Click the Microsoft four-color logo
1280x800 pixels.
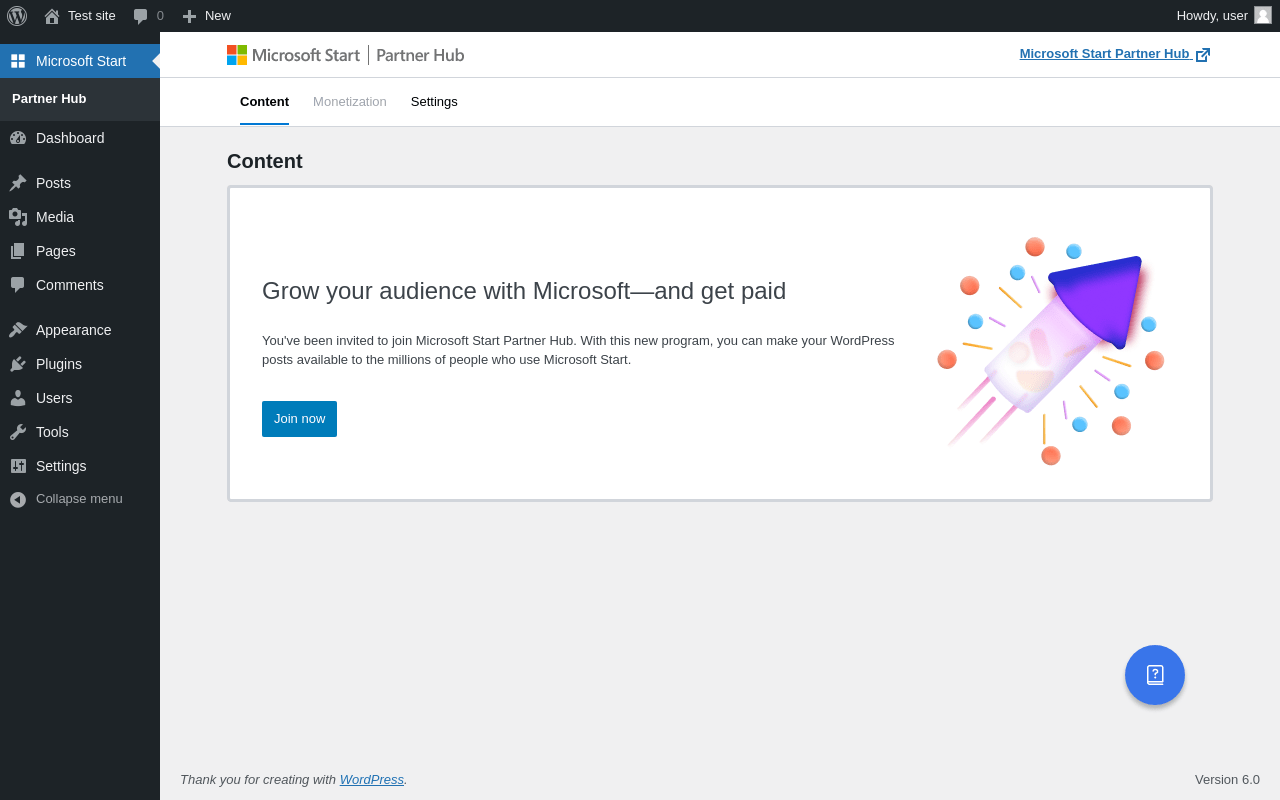click(237, 55)
